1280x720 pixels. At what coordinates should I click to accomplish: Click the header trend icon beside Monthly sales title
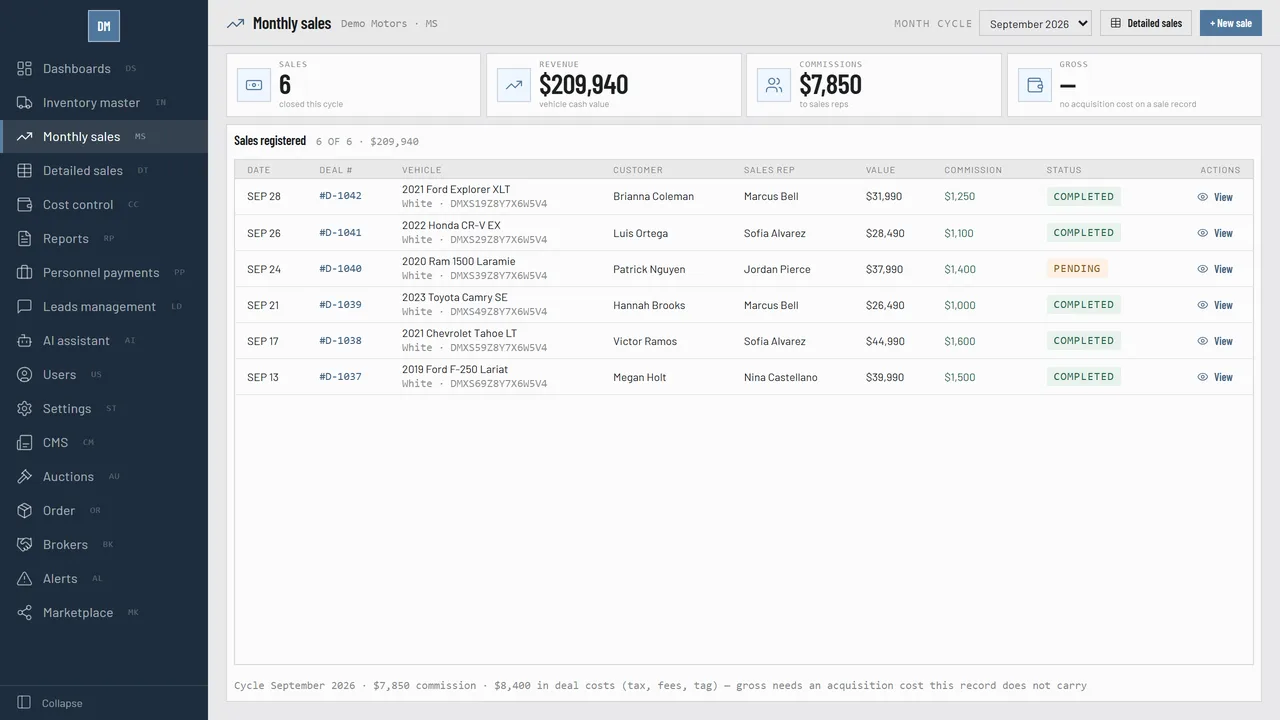(x=235, y=23)
